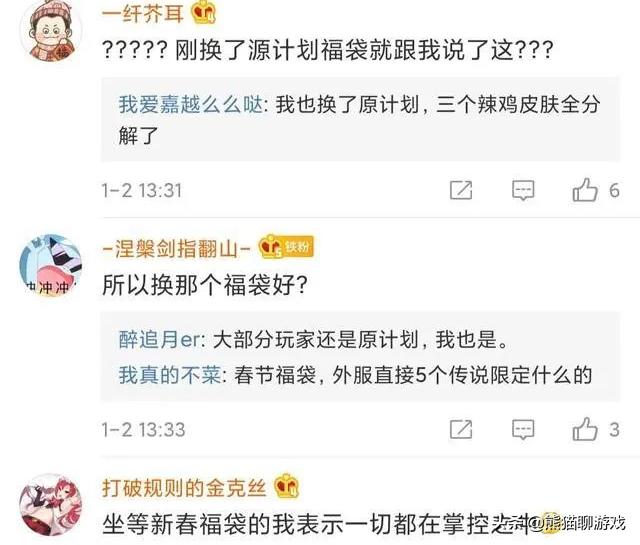Image resolution: width=640 pixels, height=545 pixels.
Task: Tap the crown badge next to 打破规则的金克丝
Action: tap(287, 486)
